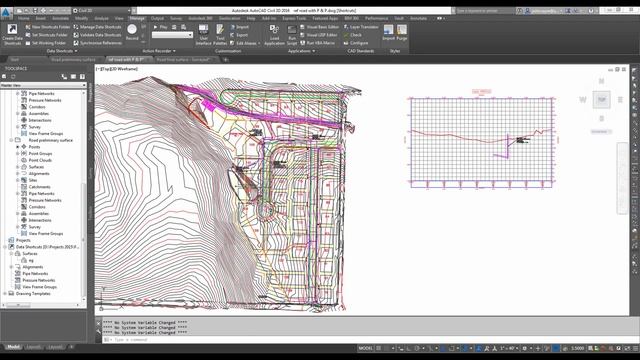Select Catchments tree item
This screenshot has width=640, height=360.
(39, 187)
